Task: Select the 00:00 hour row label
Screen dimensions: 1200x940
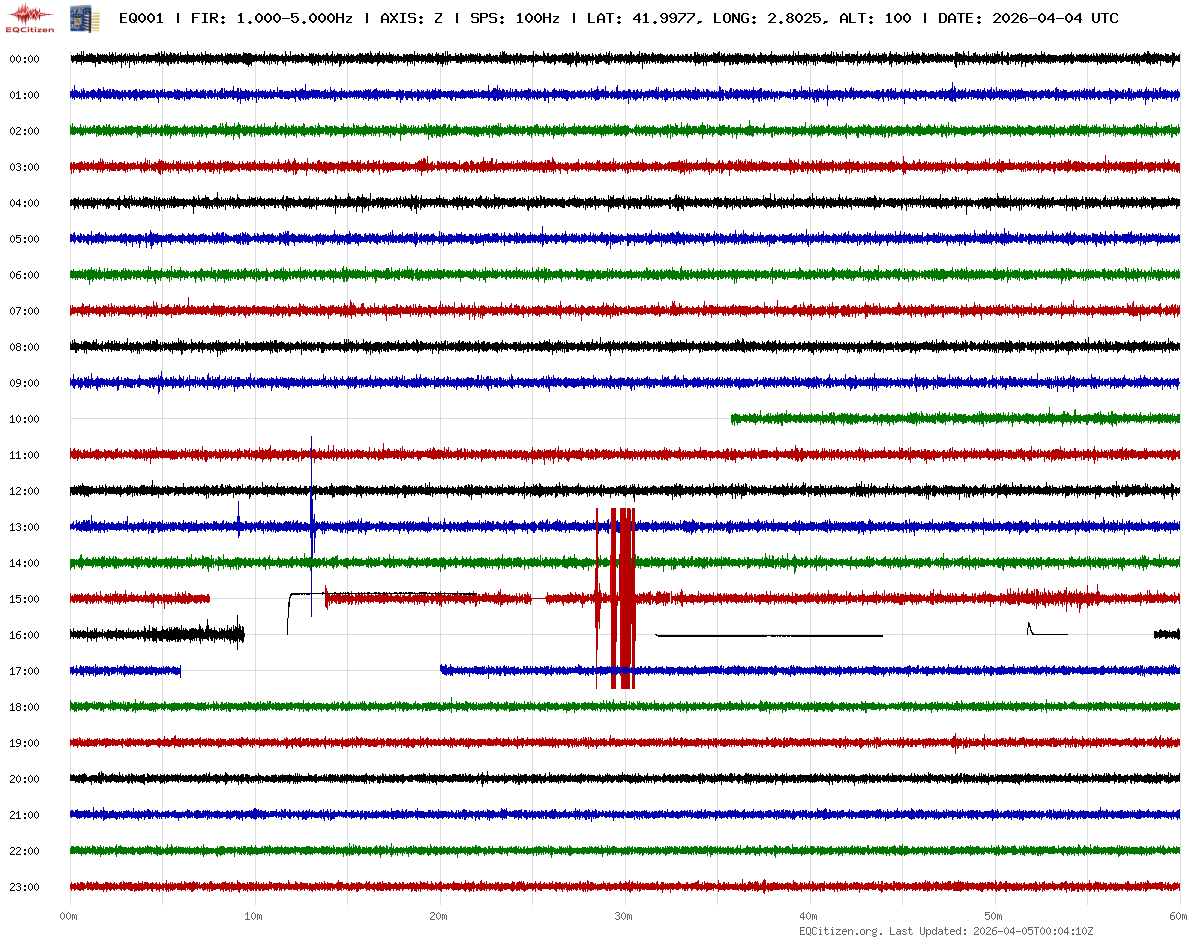Action: (x=24, y=59)
